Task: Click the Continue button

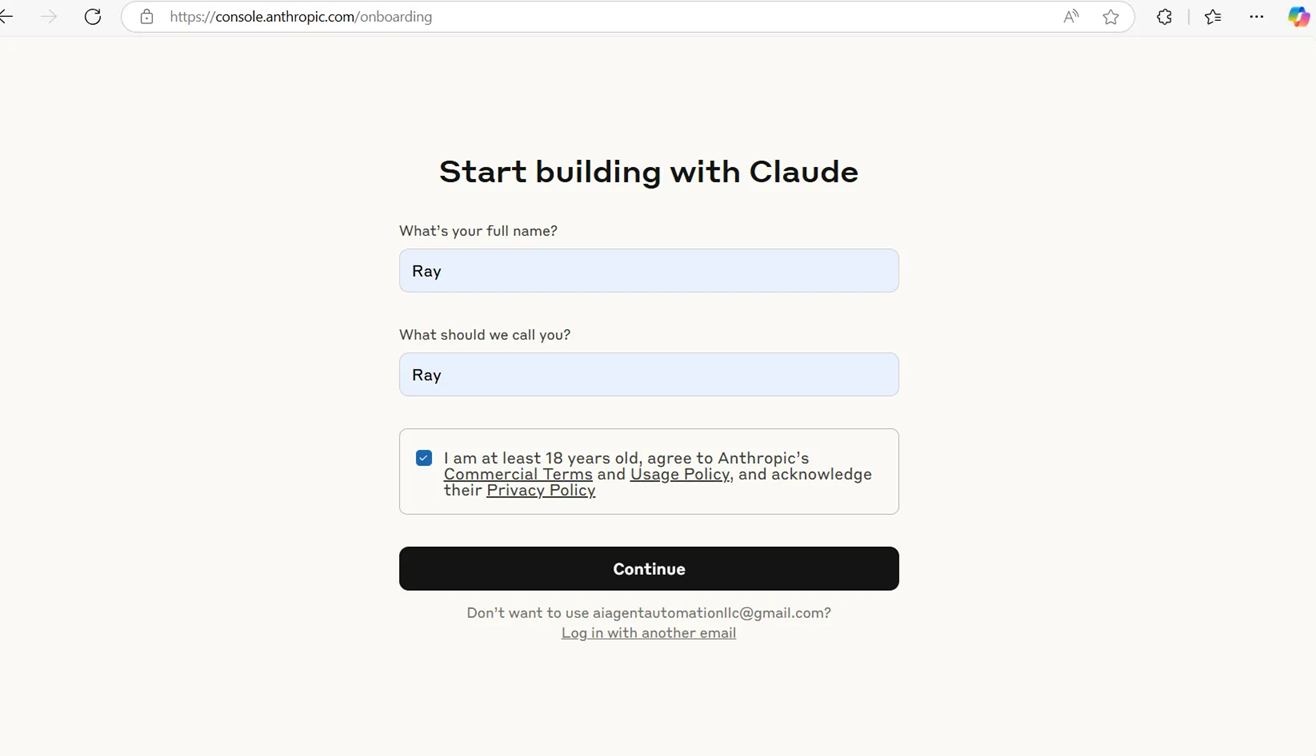Action: coord(649,569)
